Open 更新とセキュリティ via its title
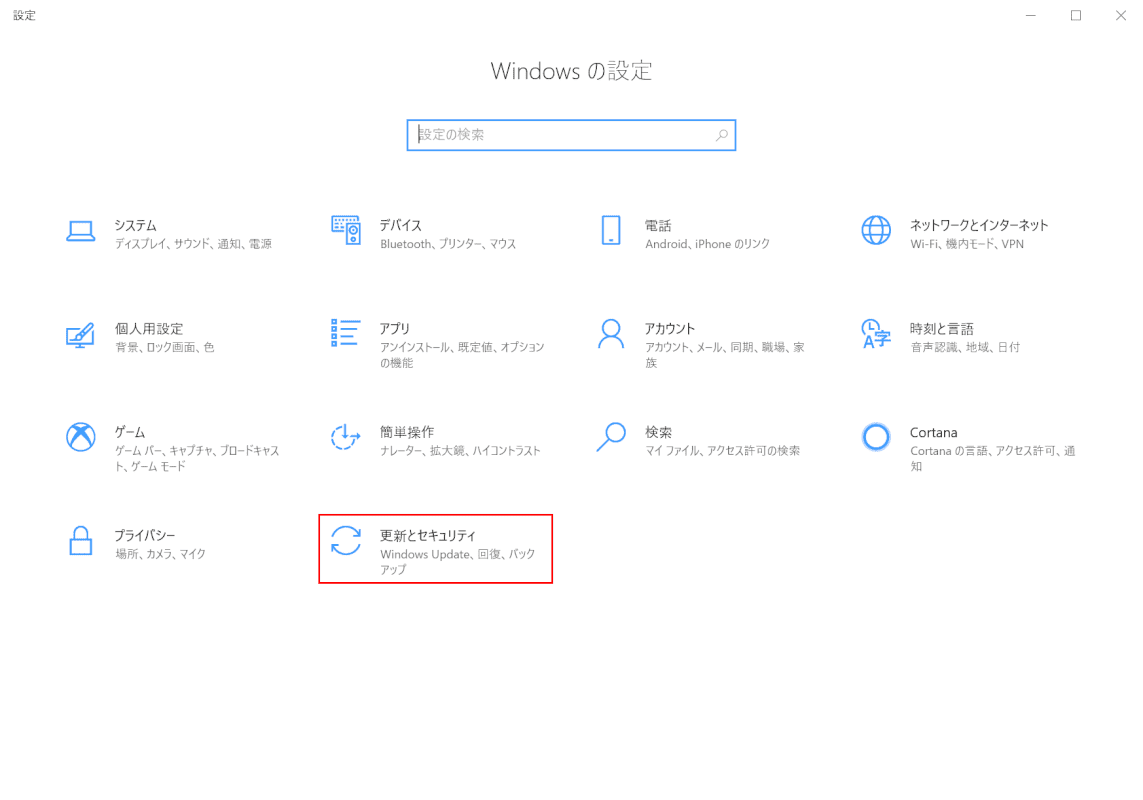This screenshot has height=800, width=1143. tap(428, 535)
